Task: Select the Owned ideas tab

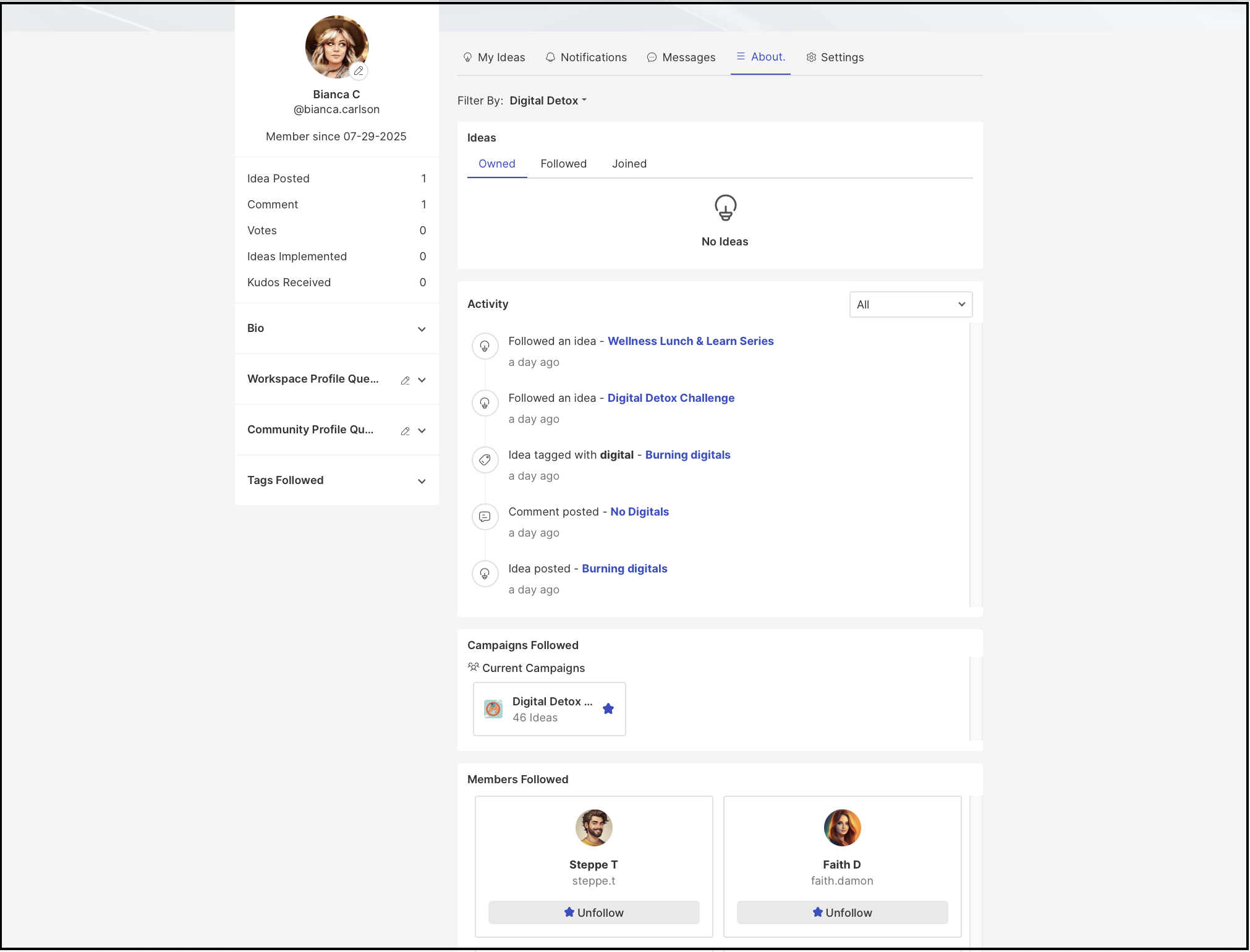Action: [497, 164]
